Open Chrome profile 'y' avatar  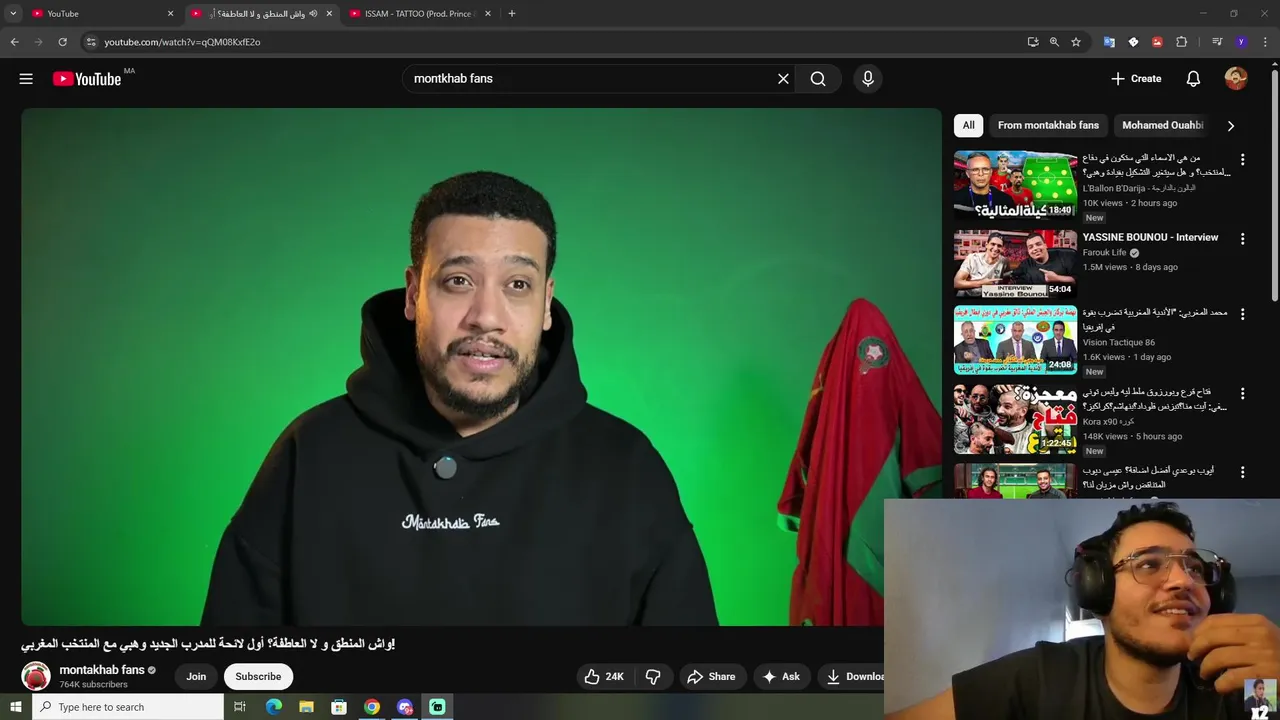(x=1241, y=42)
